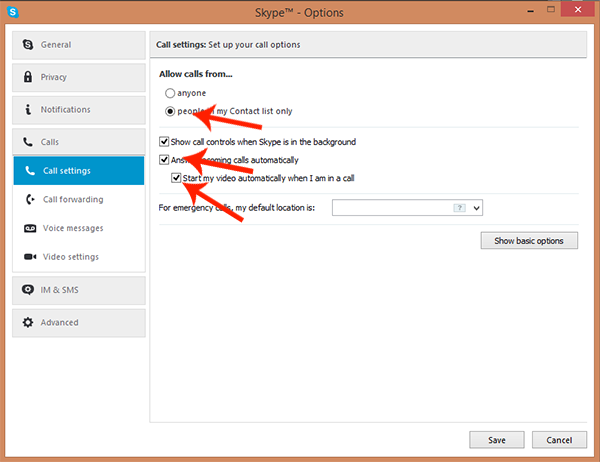This screenshot has height=462, width=600.
Task: Open the Calls options section
Action: (79, 142)
